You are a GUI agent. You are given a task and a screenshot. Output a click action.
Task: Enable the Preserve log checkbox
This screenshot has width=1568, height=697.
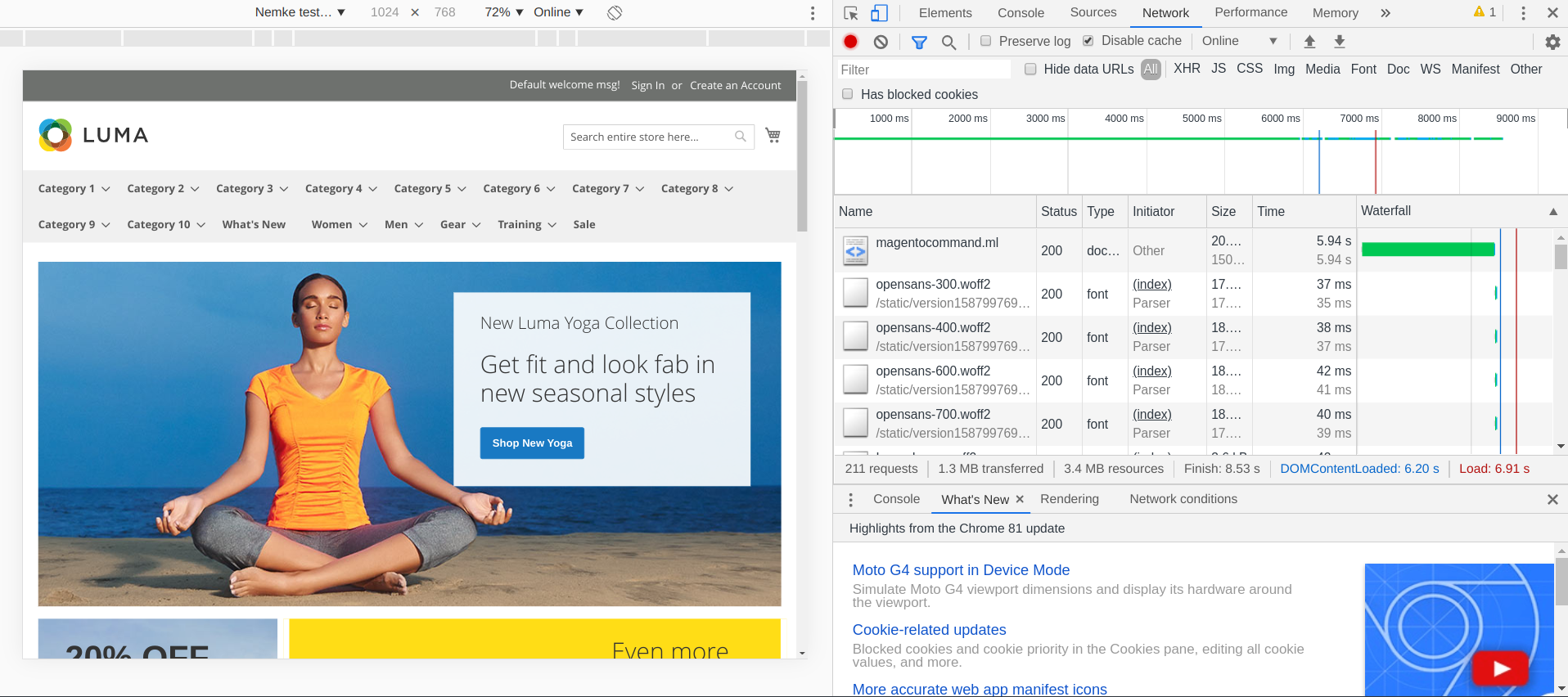(x=986, y=41)
